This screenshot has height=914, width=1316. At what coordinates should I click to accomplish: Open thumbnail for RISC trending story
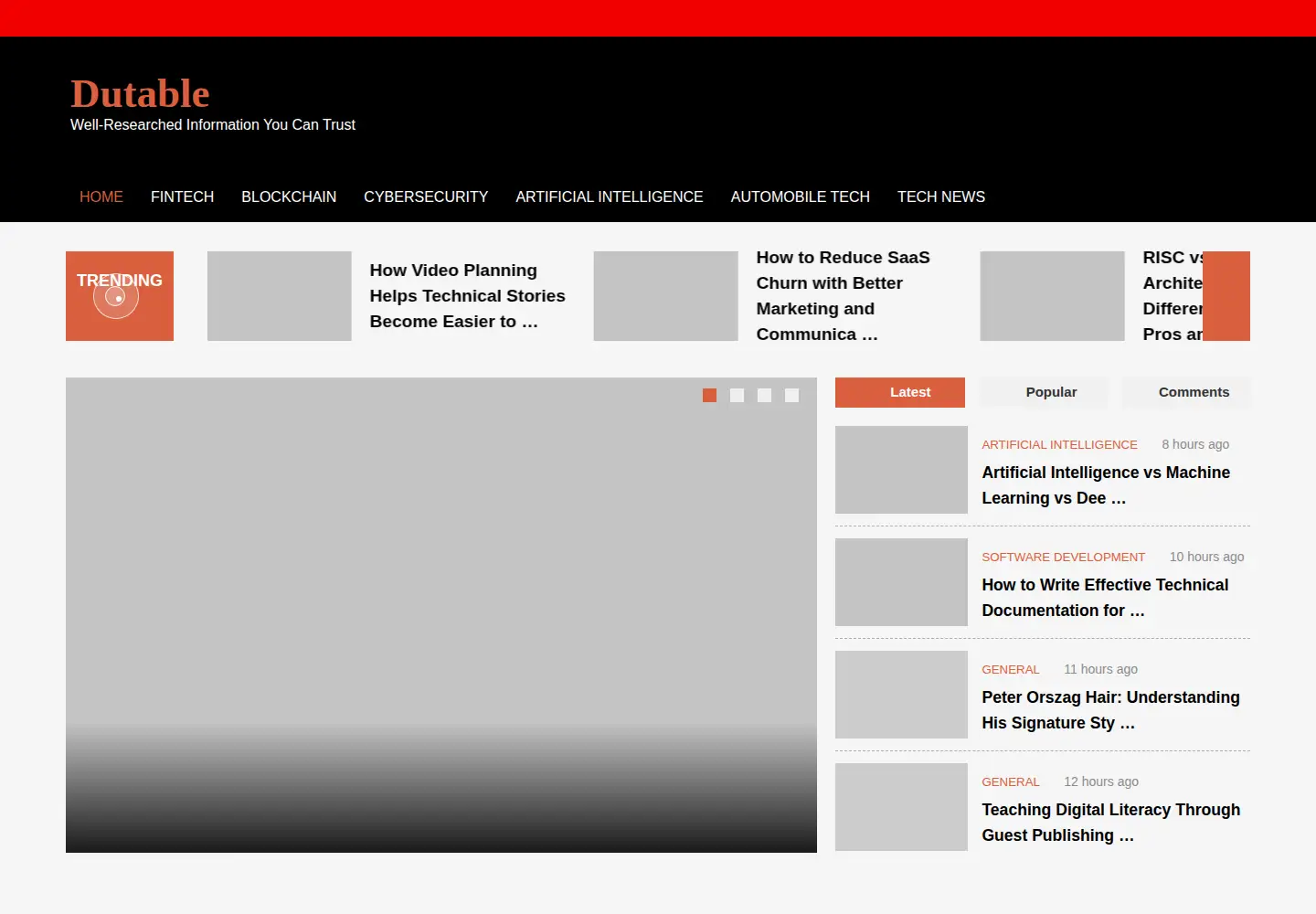(x=1053, y=296)
